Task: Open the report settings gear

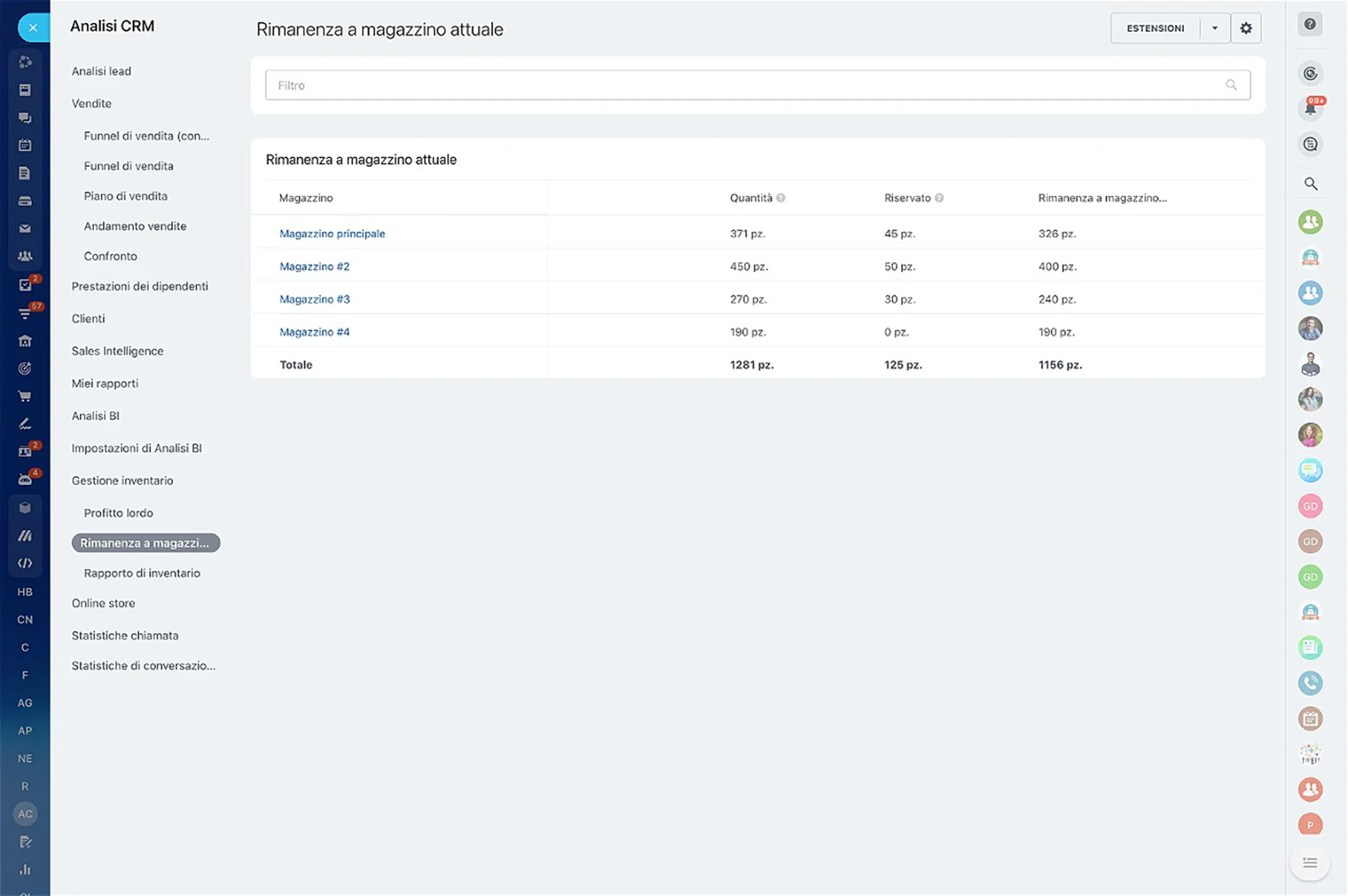Action: (x=1245, y=29)
